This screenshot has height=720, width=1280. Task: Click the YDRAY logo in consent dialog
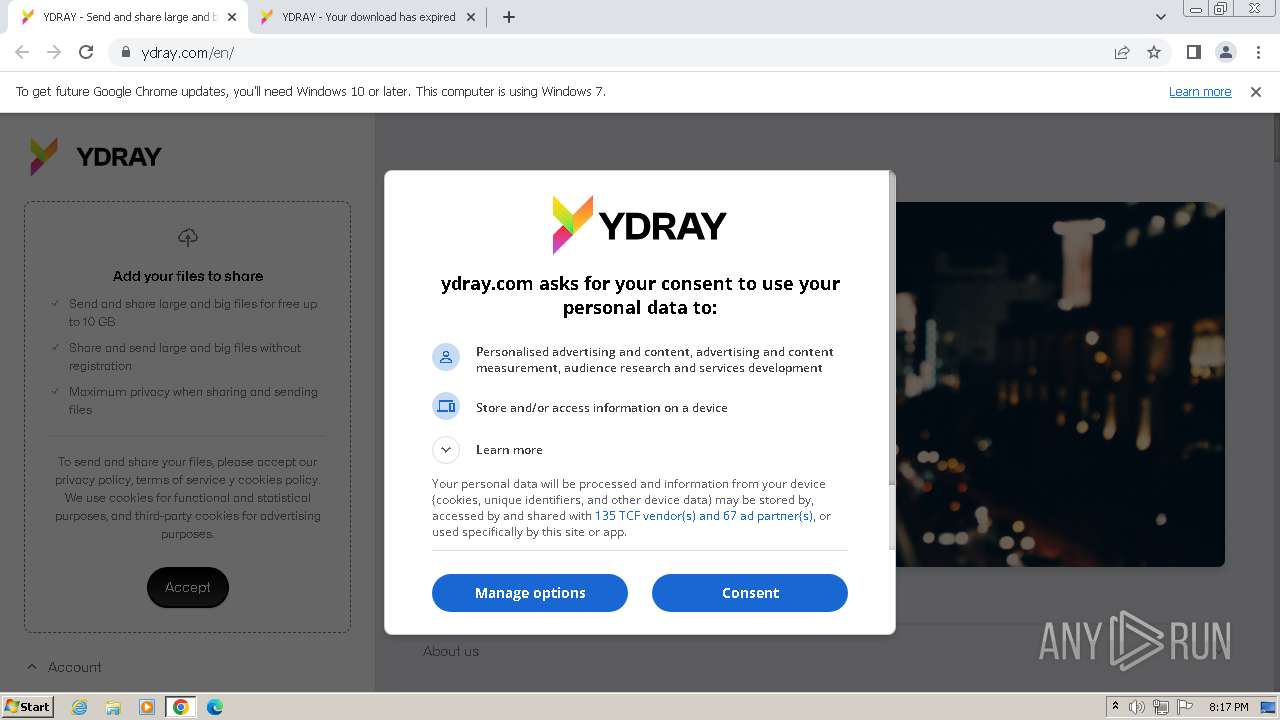tap(640, 225)
